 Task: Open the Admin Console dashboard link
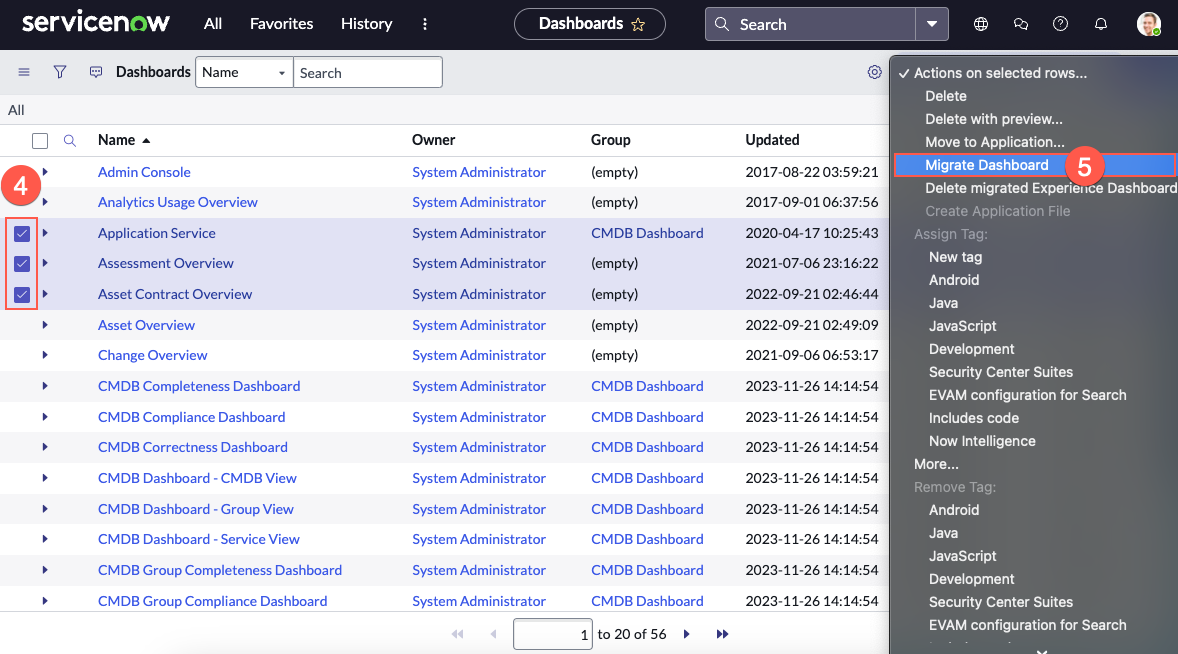(x=144, y=172)
